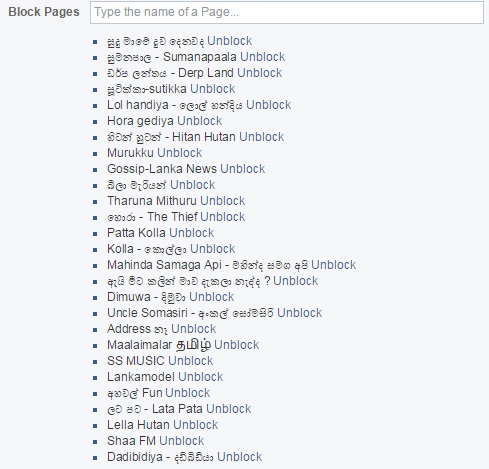The image size is (489, 469).
Task: Unblock the Hora gediya page
Action: [x=200, y=121]
